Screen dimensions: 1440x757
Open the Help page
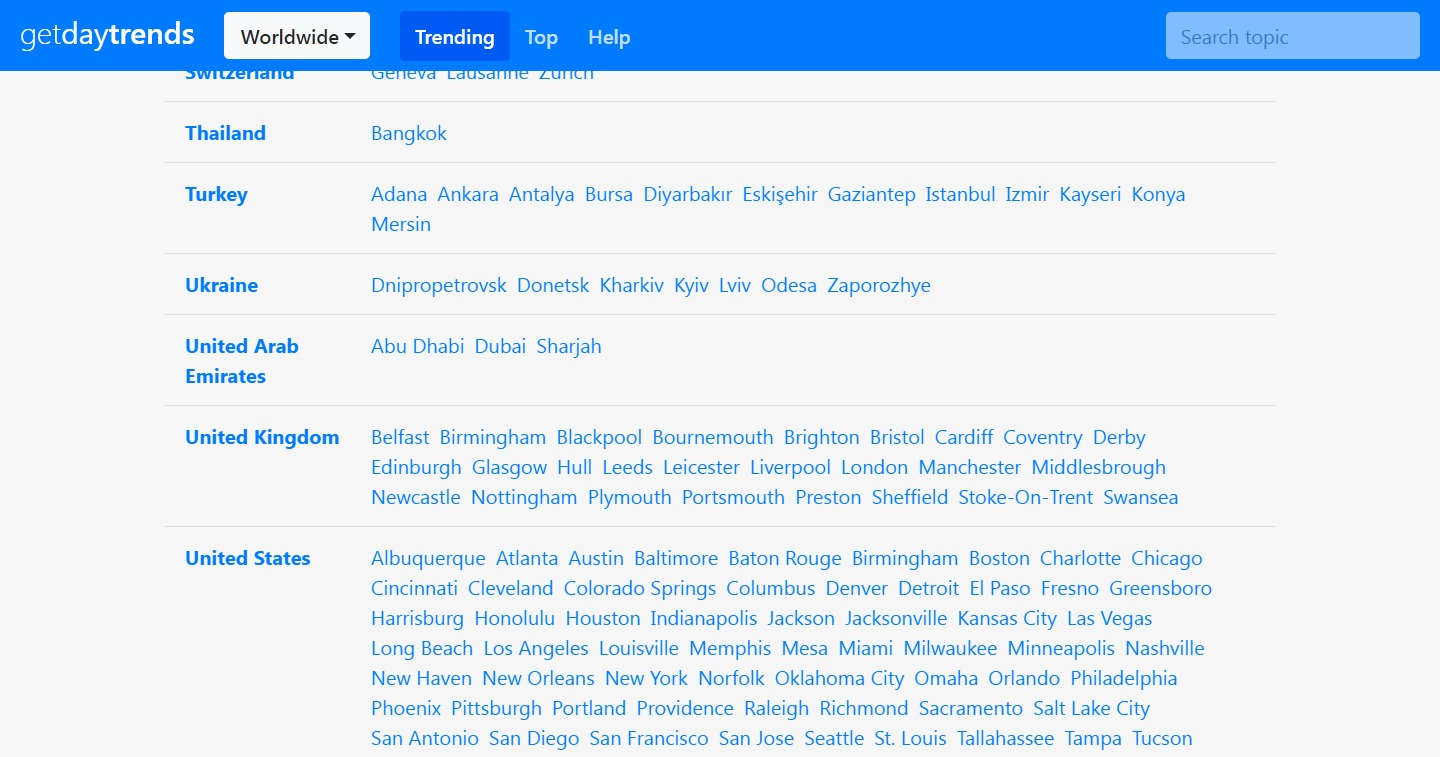(x=609, y=37)
